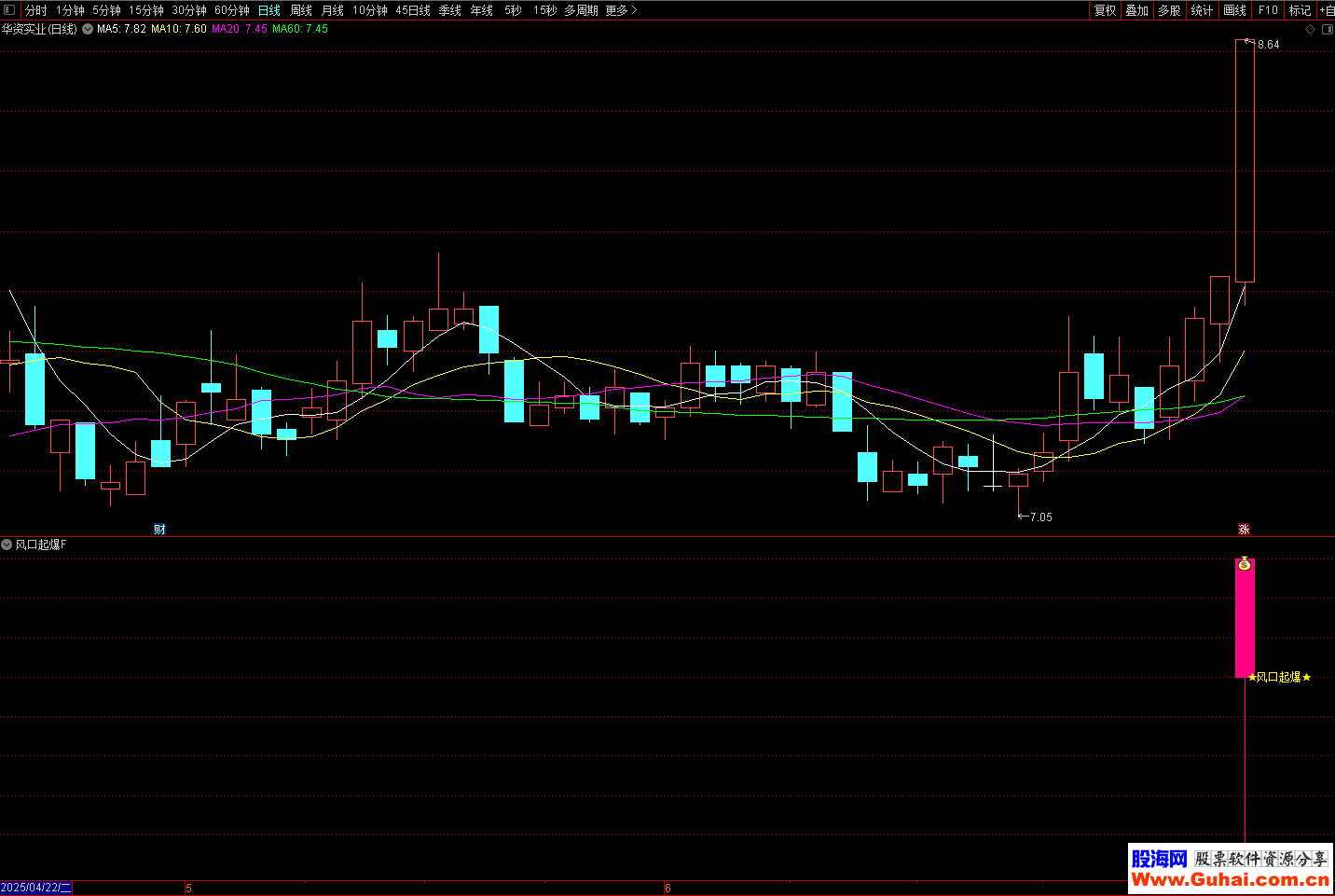Click the MA20: 7.45 label
Screen dimensions: 1335x896
[240, 30]
